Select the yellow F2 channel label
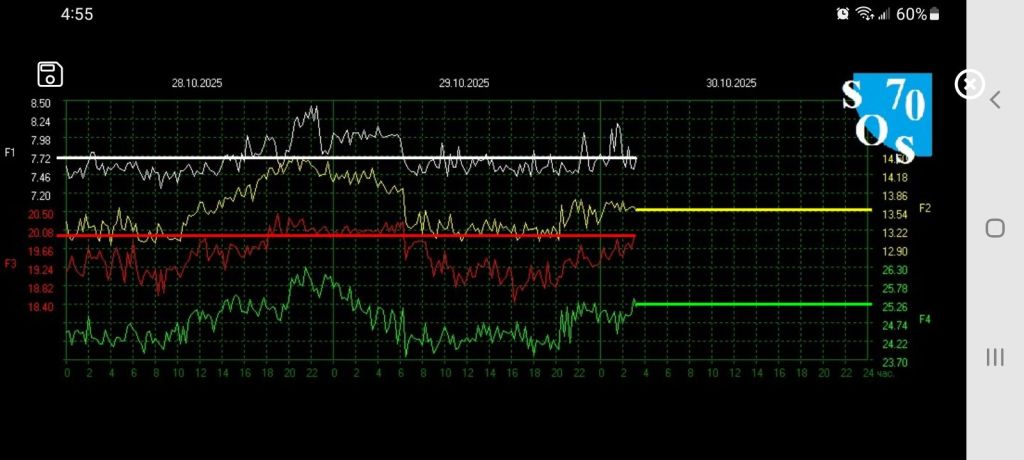The width and height of the screenshot is (1024, 460). pos(925,208)
